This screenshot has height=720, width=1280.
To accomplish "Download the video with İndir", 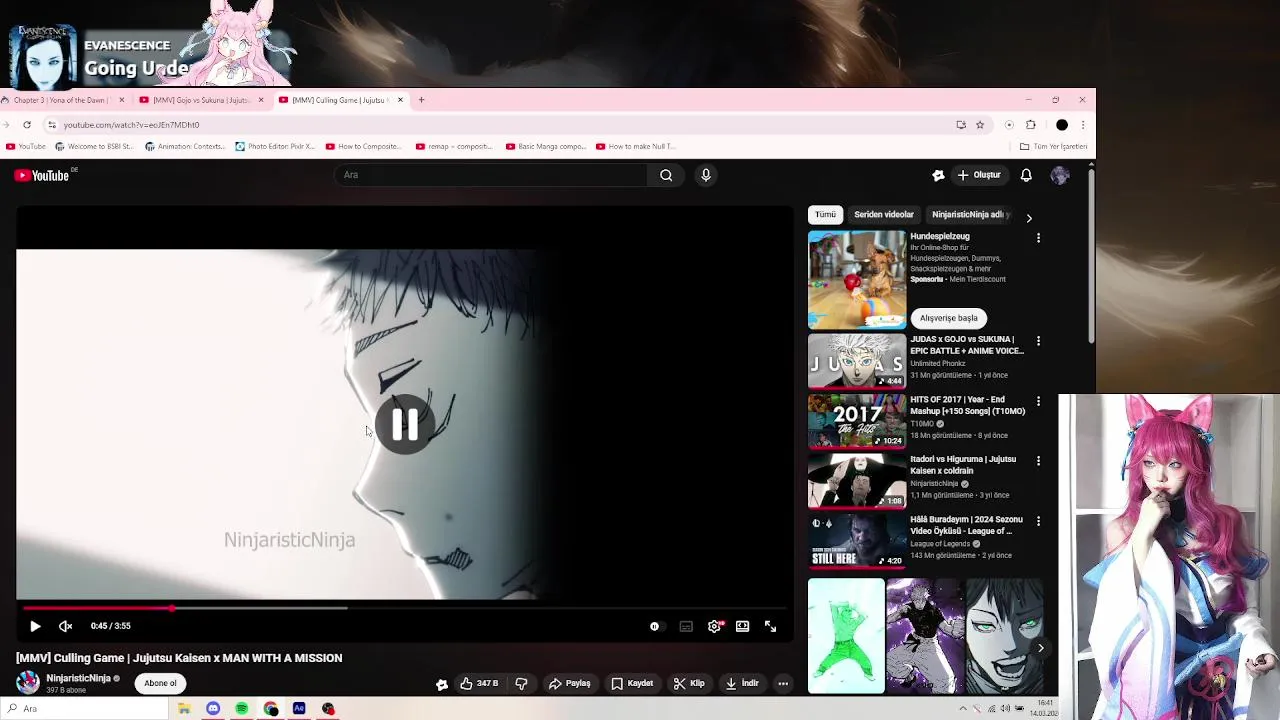I will pos(742,684).
